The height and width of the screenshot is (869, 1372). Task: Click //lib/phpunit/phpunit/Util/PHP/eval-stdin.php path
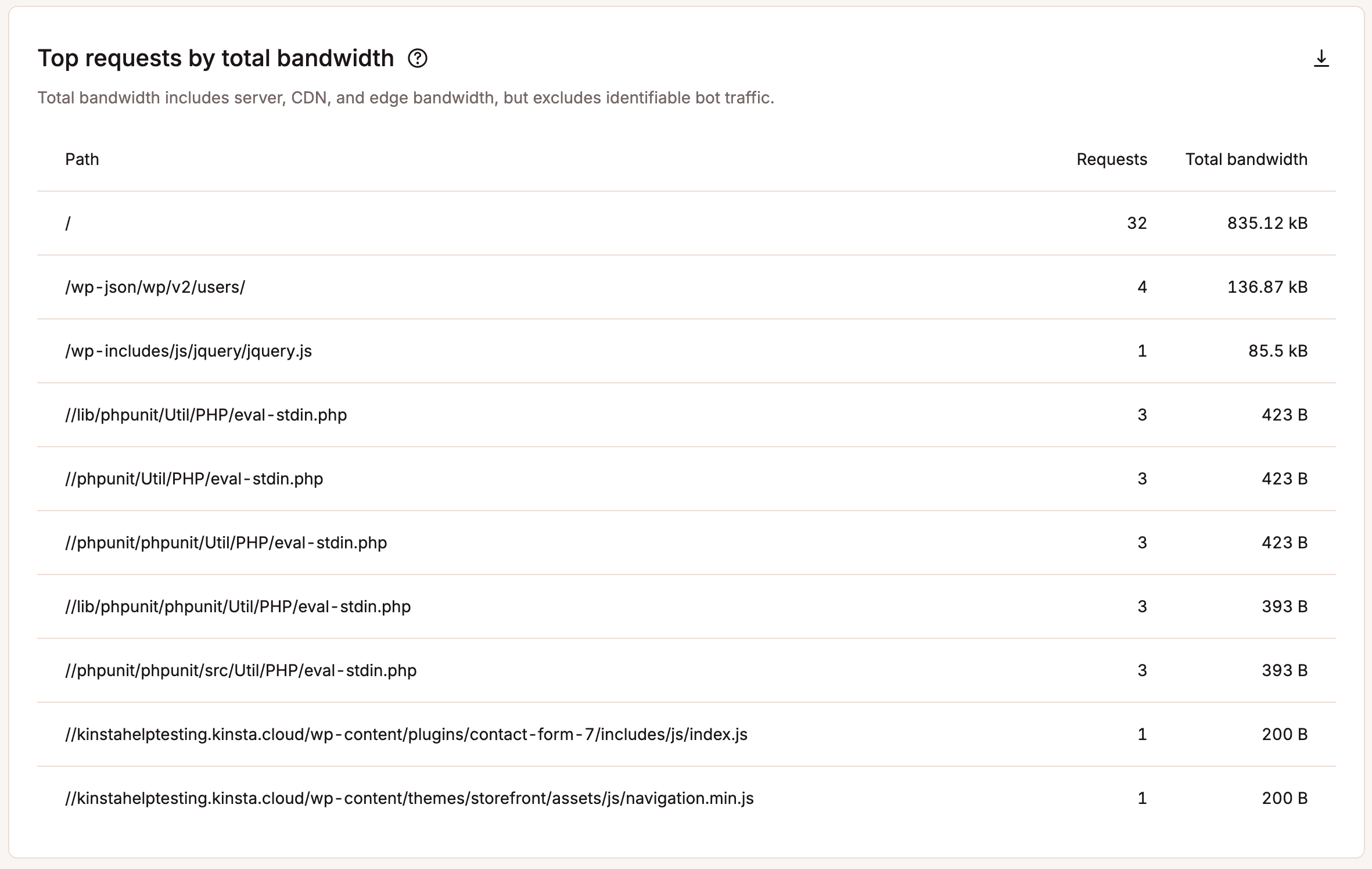(x=238, y=606)
